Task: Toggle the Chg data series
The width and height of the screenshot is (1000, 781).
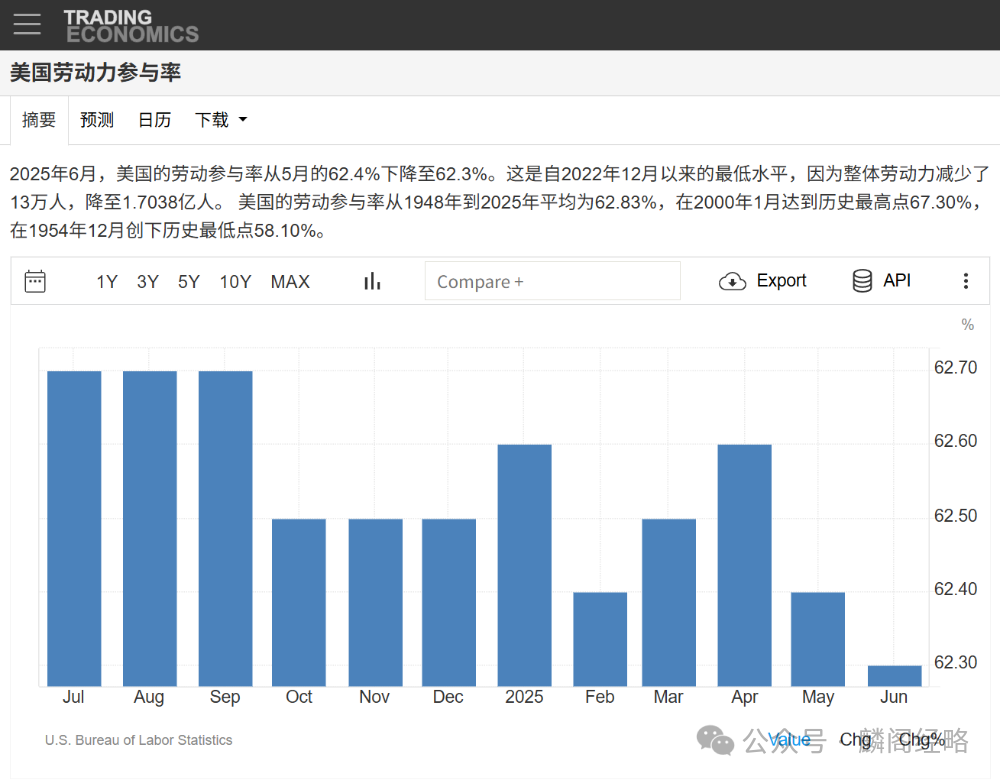Action: [x=856, y=740]
